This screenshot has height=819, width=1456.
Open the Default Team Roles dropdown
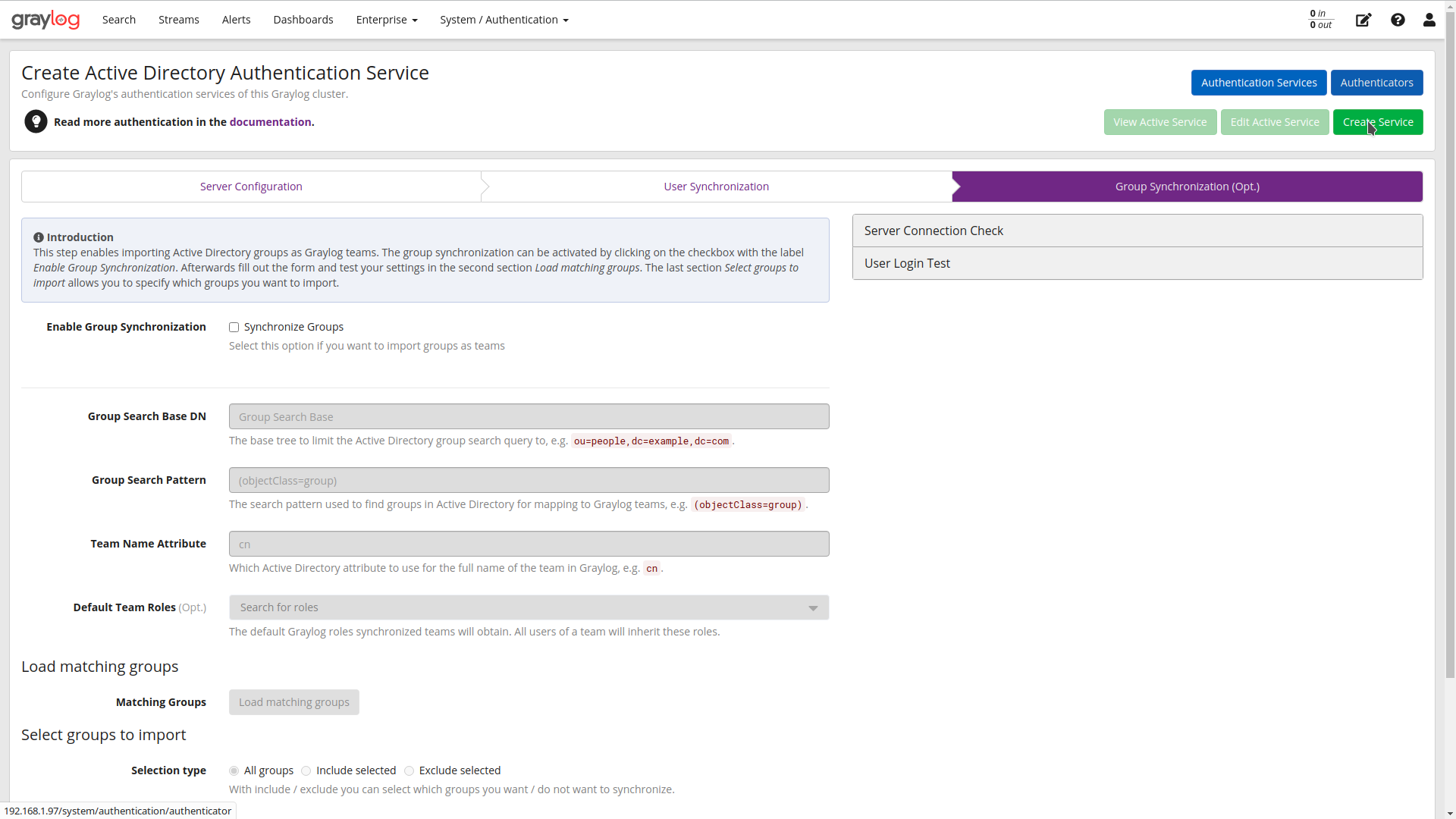point(813,607)
